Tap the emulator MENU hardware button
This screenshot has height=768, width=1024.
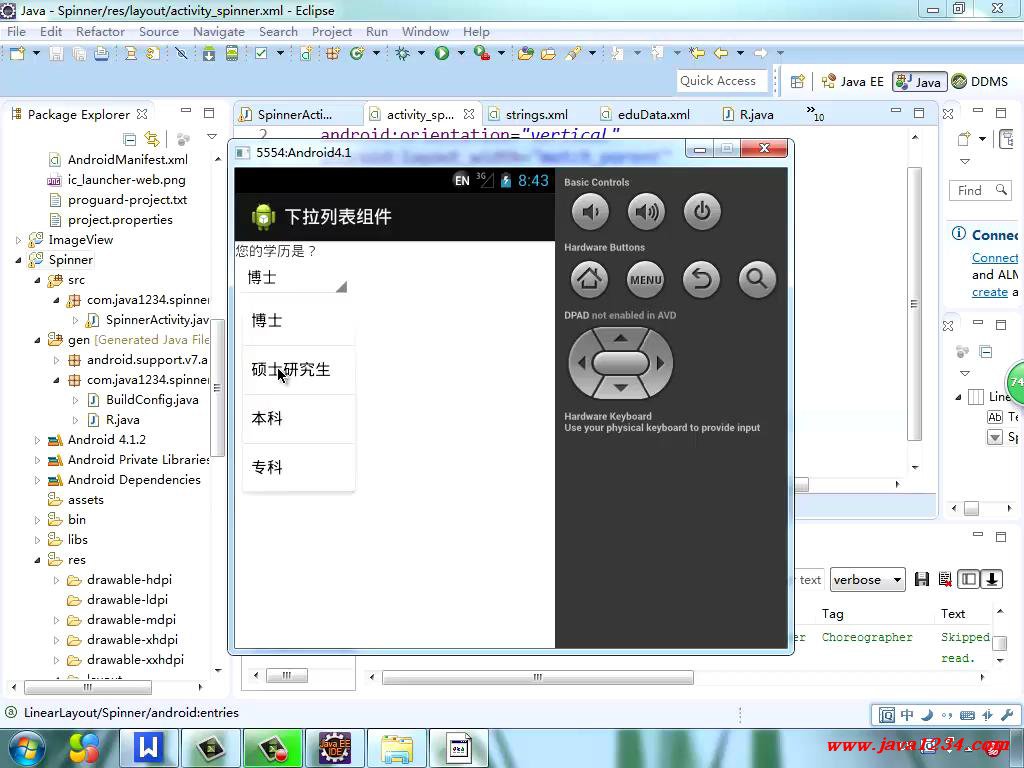pos(646,280)
